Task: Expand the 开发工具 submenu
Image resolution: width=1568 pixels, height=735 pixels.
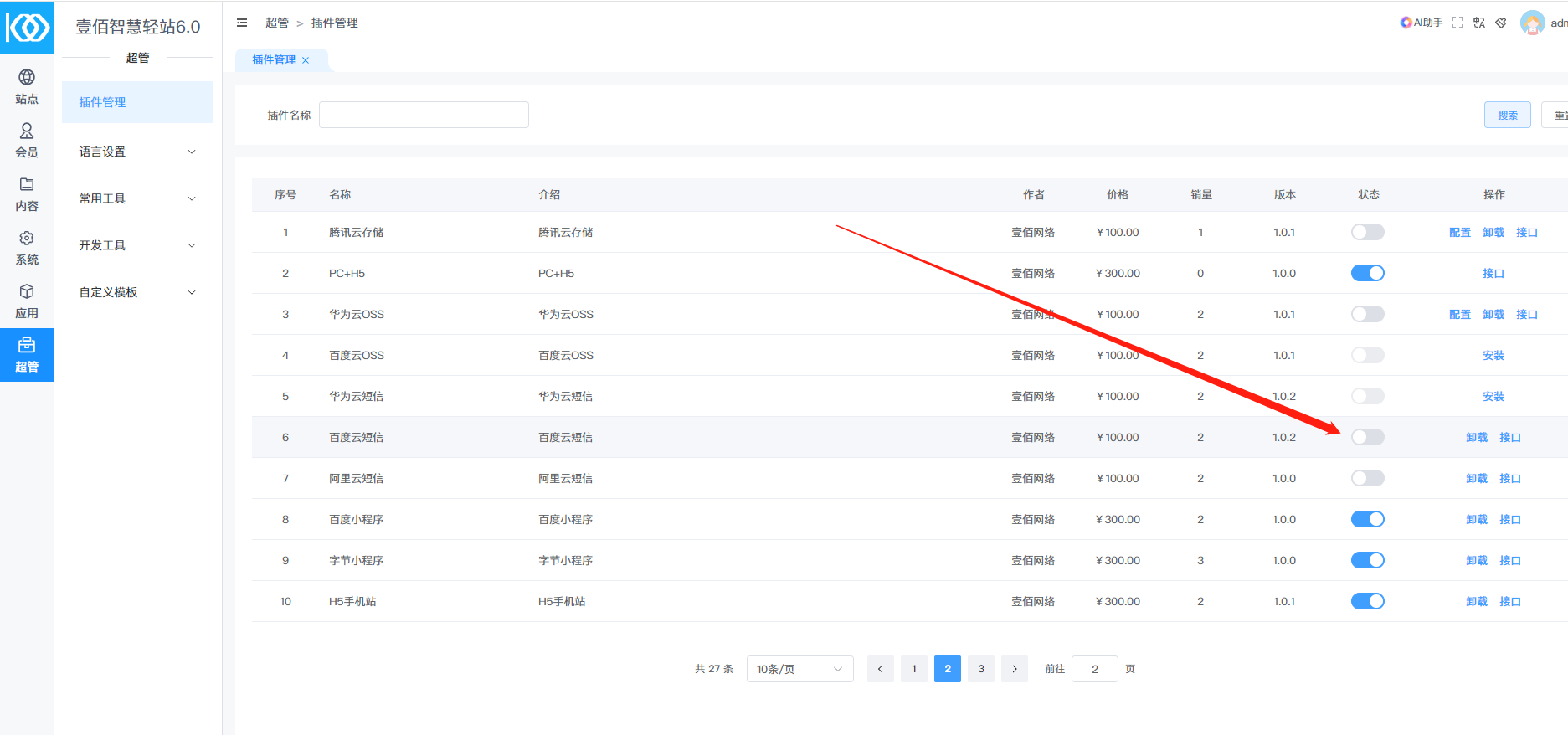Action: point(137,245)
